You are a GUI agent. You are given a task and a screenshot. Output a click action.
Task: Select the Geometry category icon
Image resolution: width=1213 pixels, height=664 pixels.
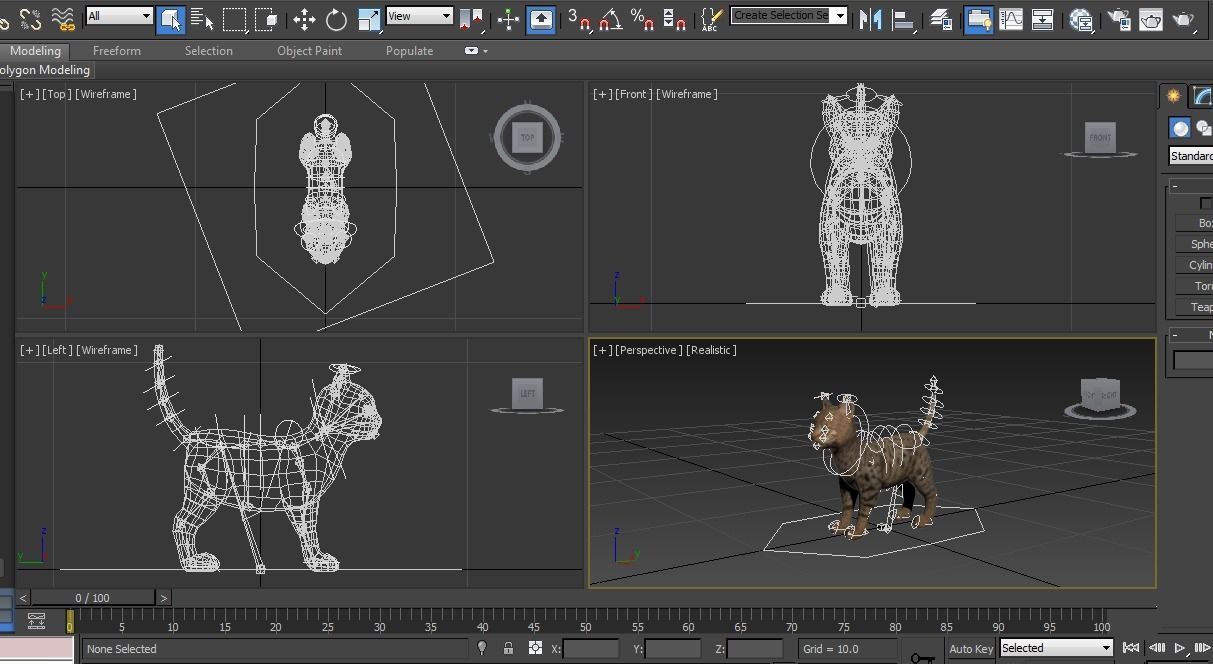point(1181,128)
